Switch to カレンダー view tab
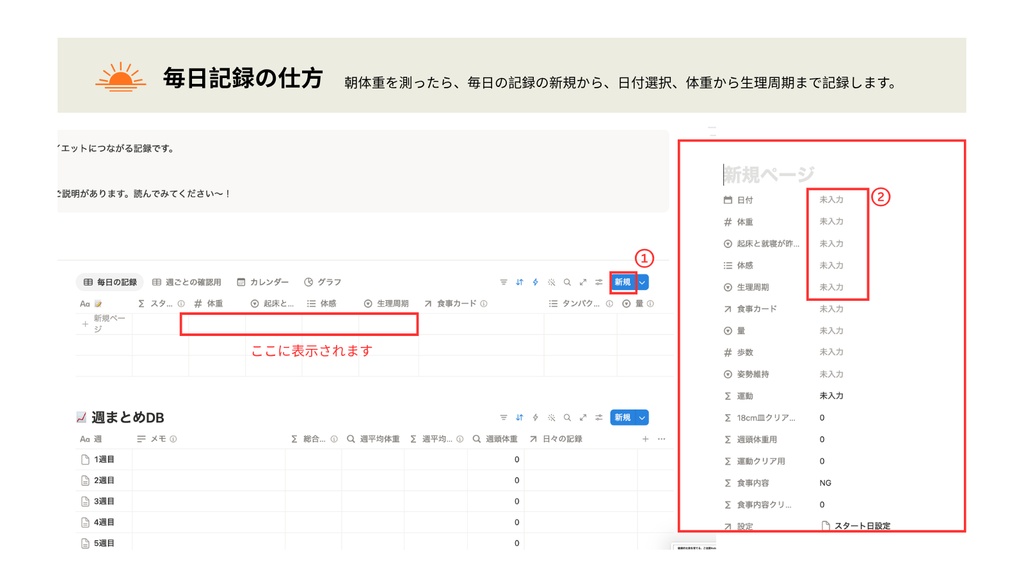The image size is (1024, 576). [263, 282]
